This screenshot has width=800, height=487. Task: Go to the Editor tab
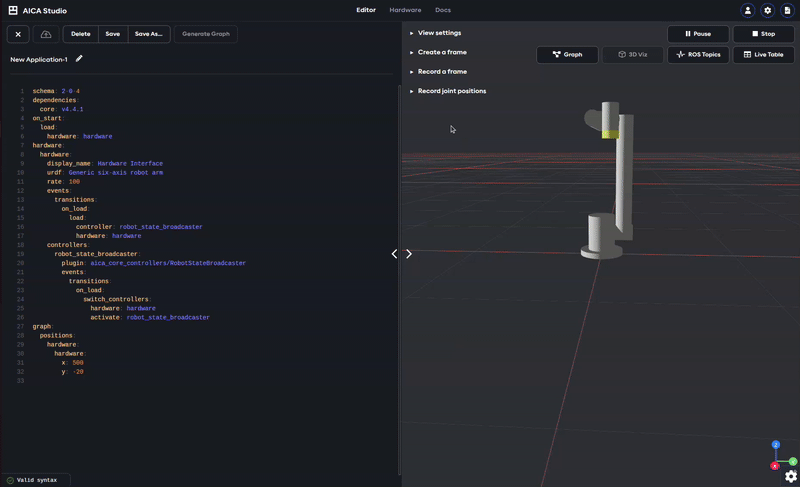366,10
